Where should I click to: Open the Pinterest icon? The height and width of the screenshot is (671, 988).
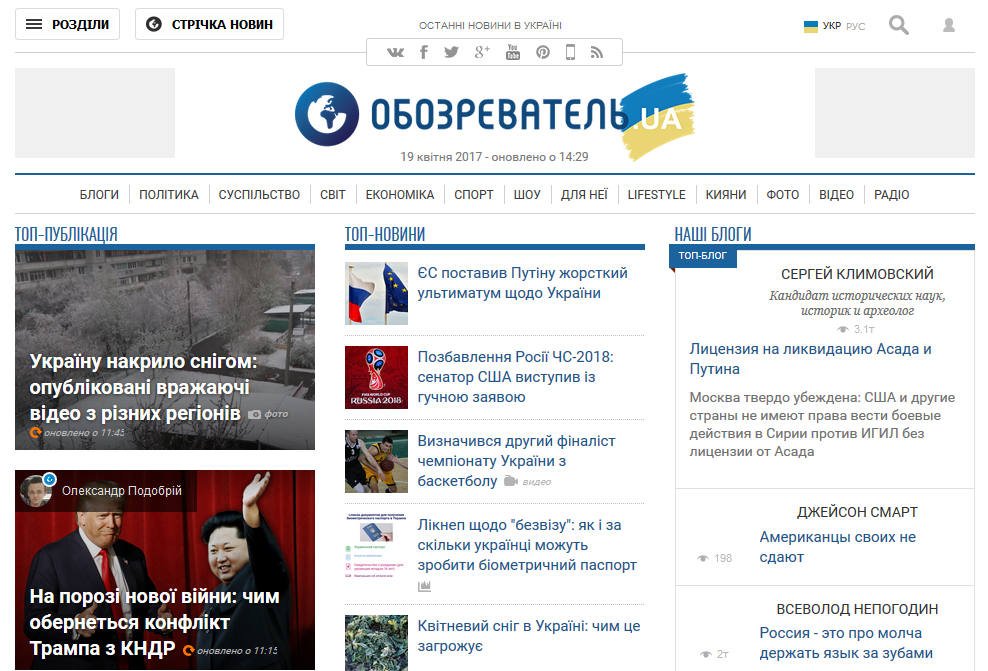pos(543,52)
